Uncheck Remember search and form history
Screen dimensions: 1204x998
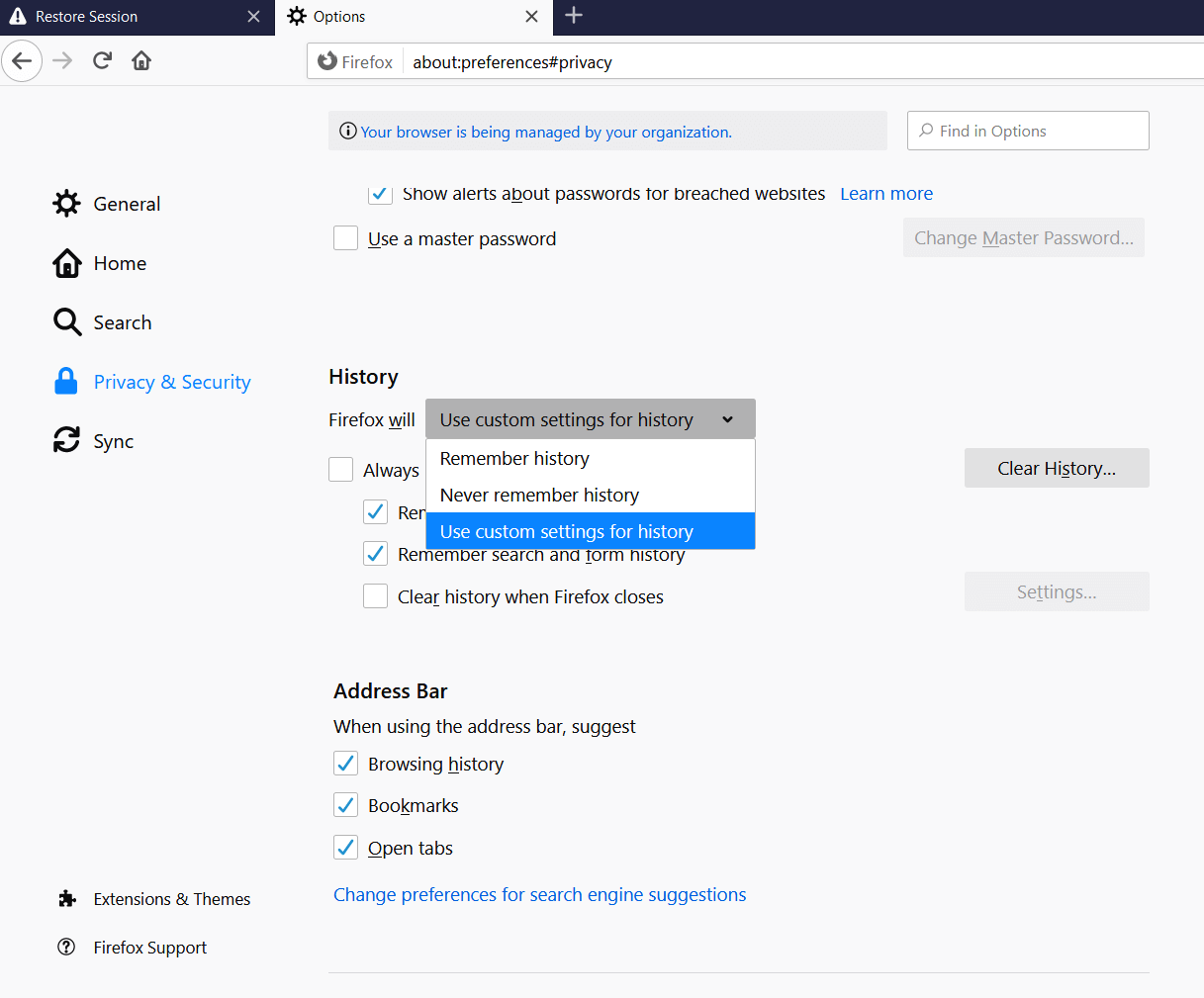point(375,553)
